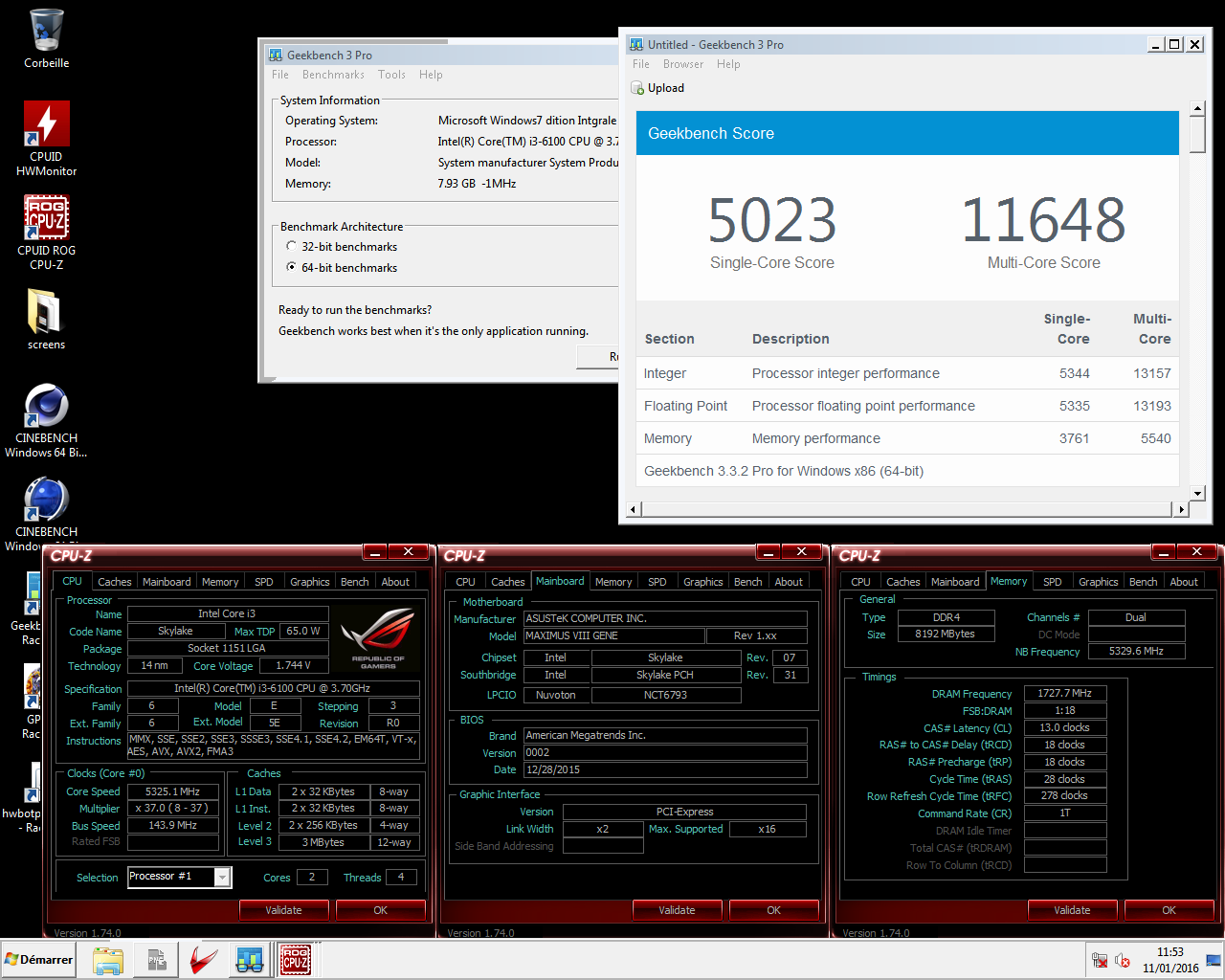Open File menu in the Geekbench 3 Pro setup window
Screen dimensions: 1225x980
click(x=280, y=75)
